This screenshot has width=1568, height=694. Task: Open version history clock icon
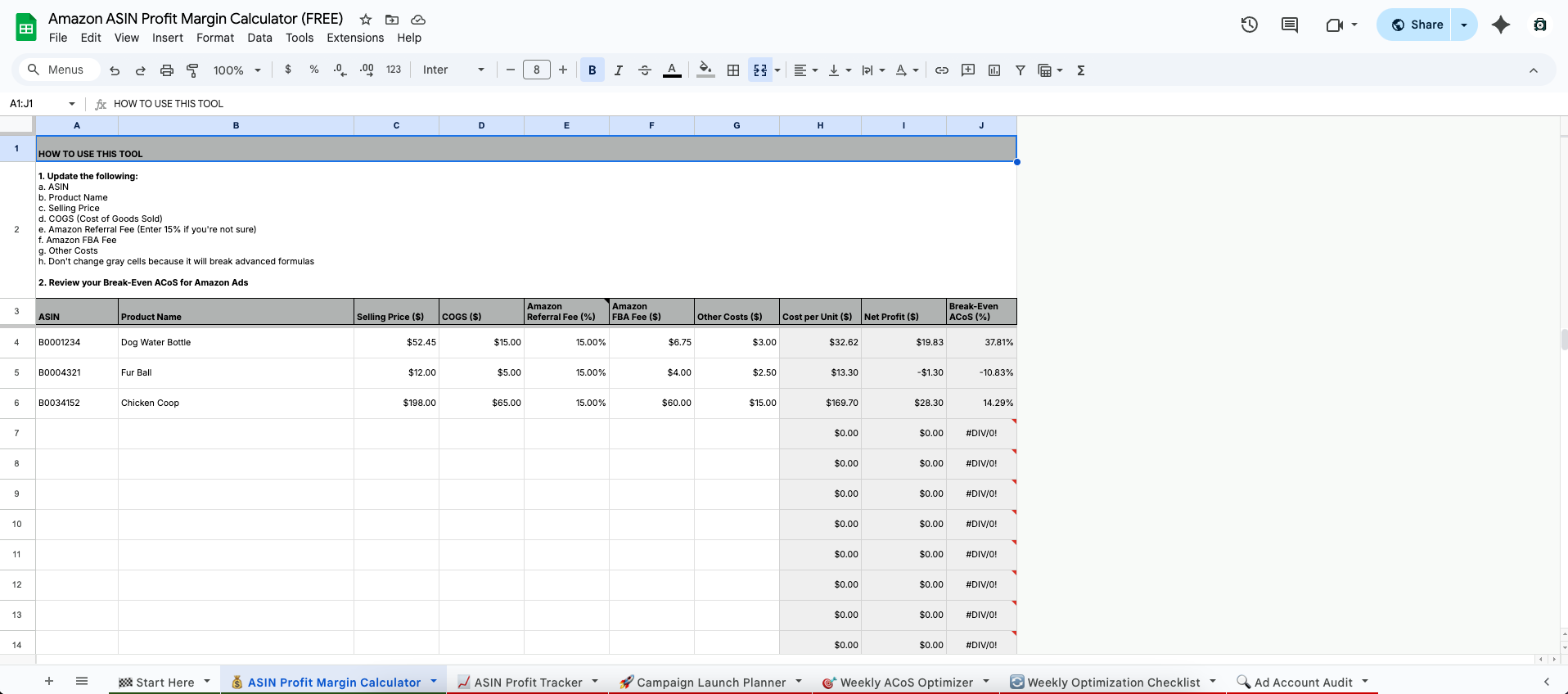pyautogui.click(x=1249, y=25)
